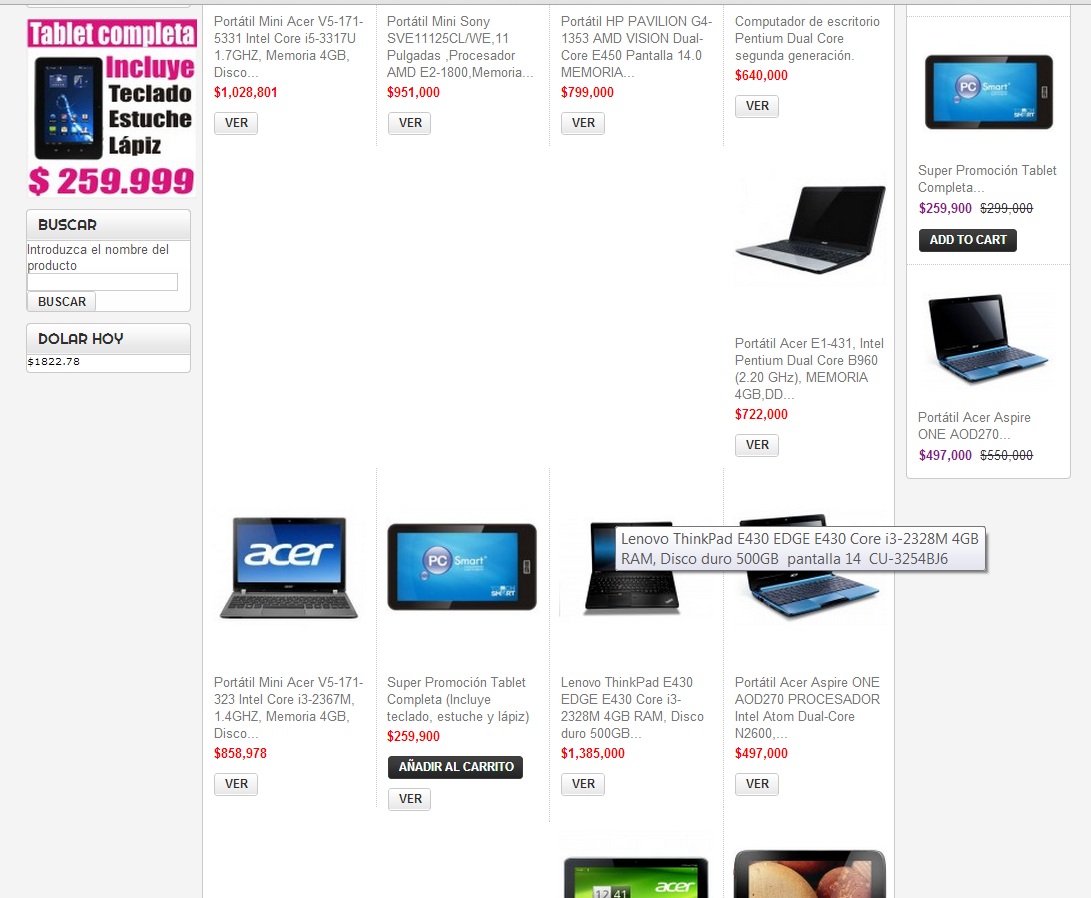
Task: Click the ADD TO CART button
Action: [968, 240]
